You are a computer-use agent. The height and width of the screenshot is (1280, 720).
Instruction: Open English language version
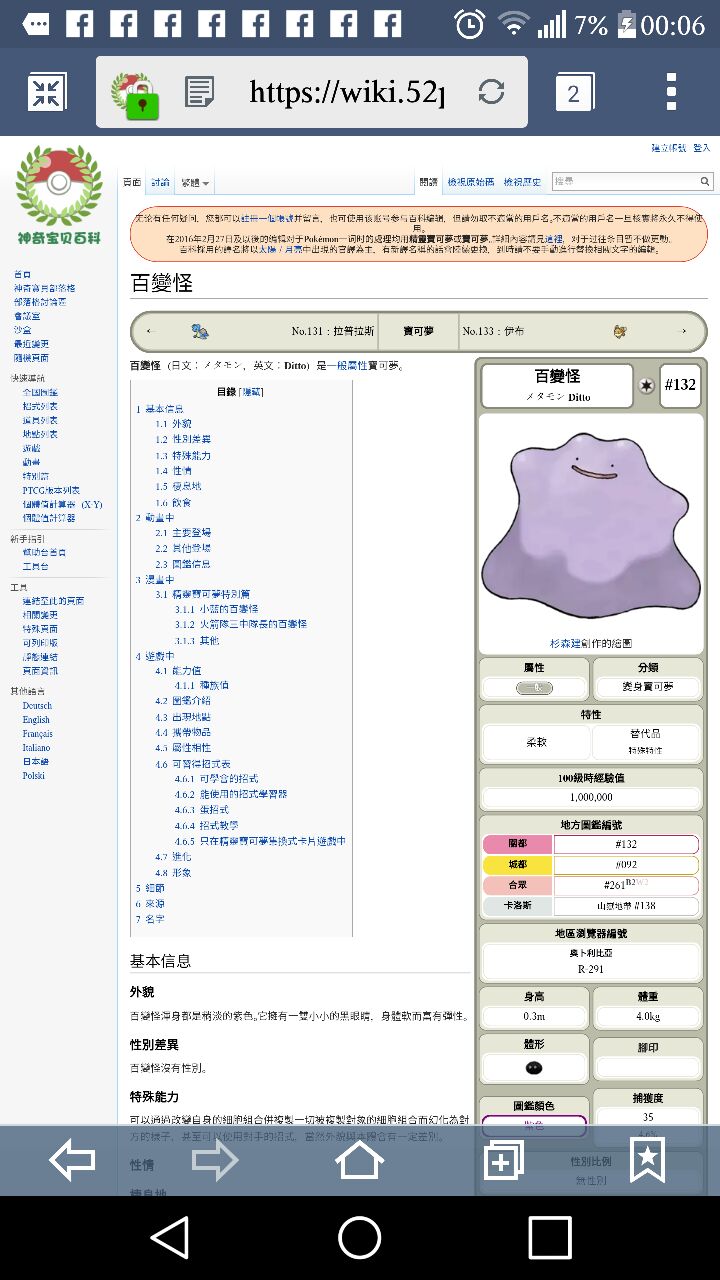coord(36,720)
